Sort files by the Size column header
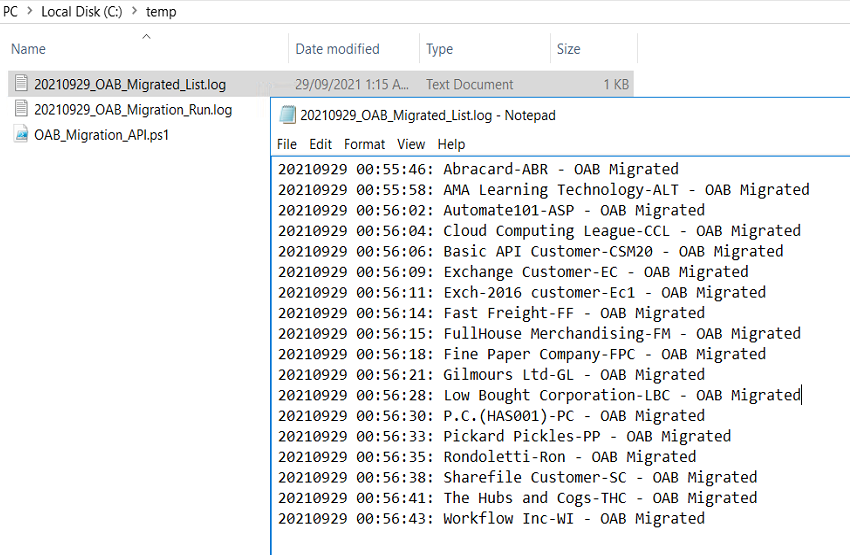Screen dimensions: 850x555 pyautogui.click(x=568, y=49)
